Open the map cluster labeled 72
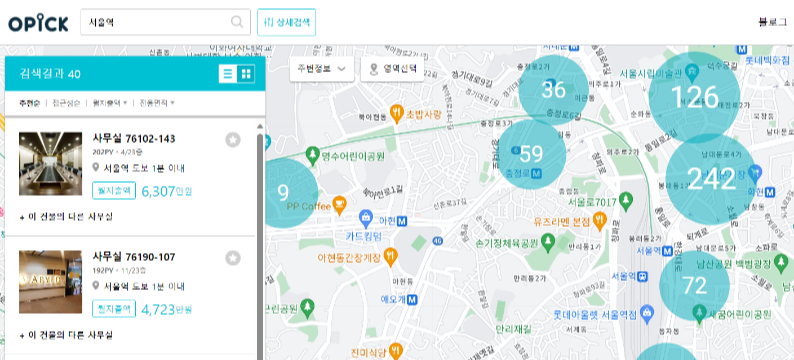 (x=694, y=286)
